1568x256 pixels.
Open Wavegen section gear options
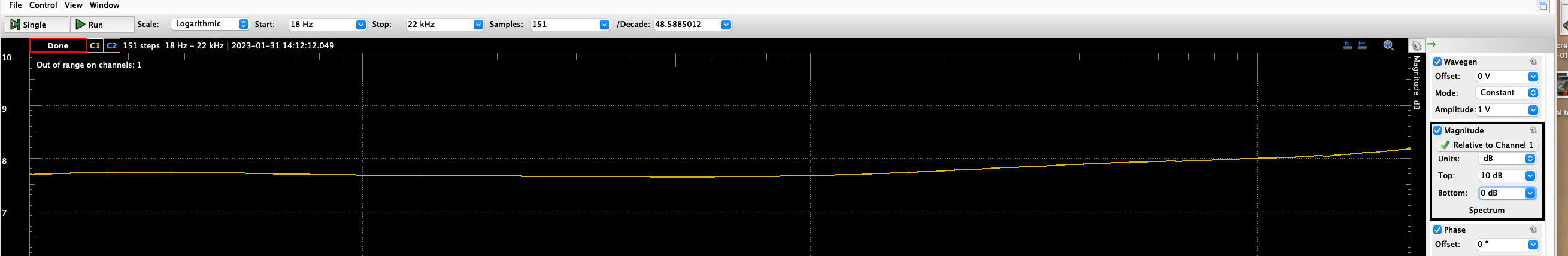tap(1533, 62)
